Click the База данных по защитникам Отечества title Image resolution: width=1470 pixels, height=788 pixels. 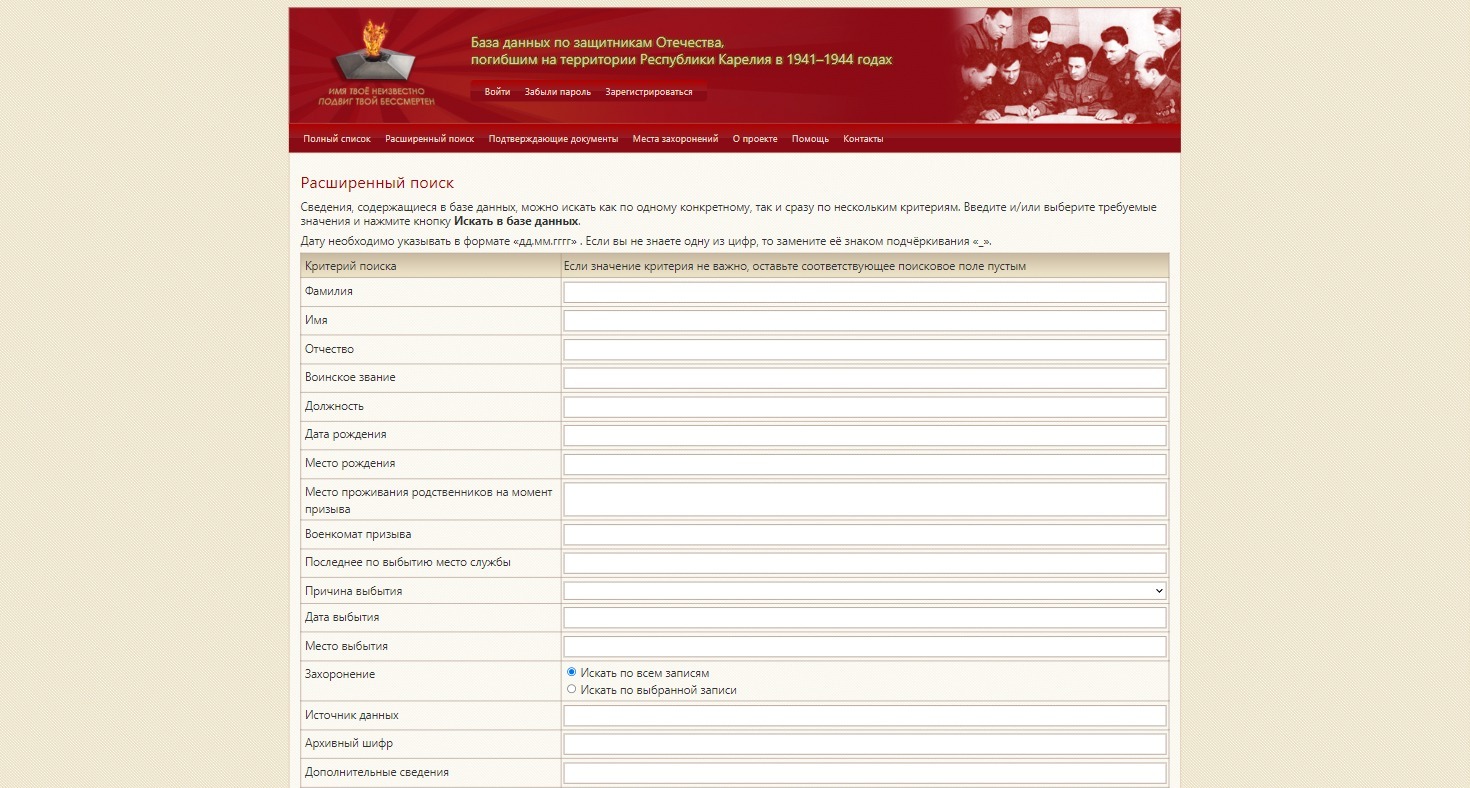pyautogui.click(x=681, y=51)
